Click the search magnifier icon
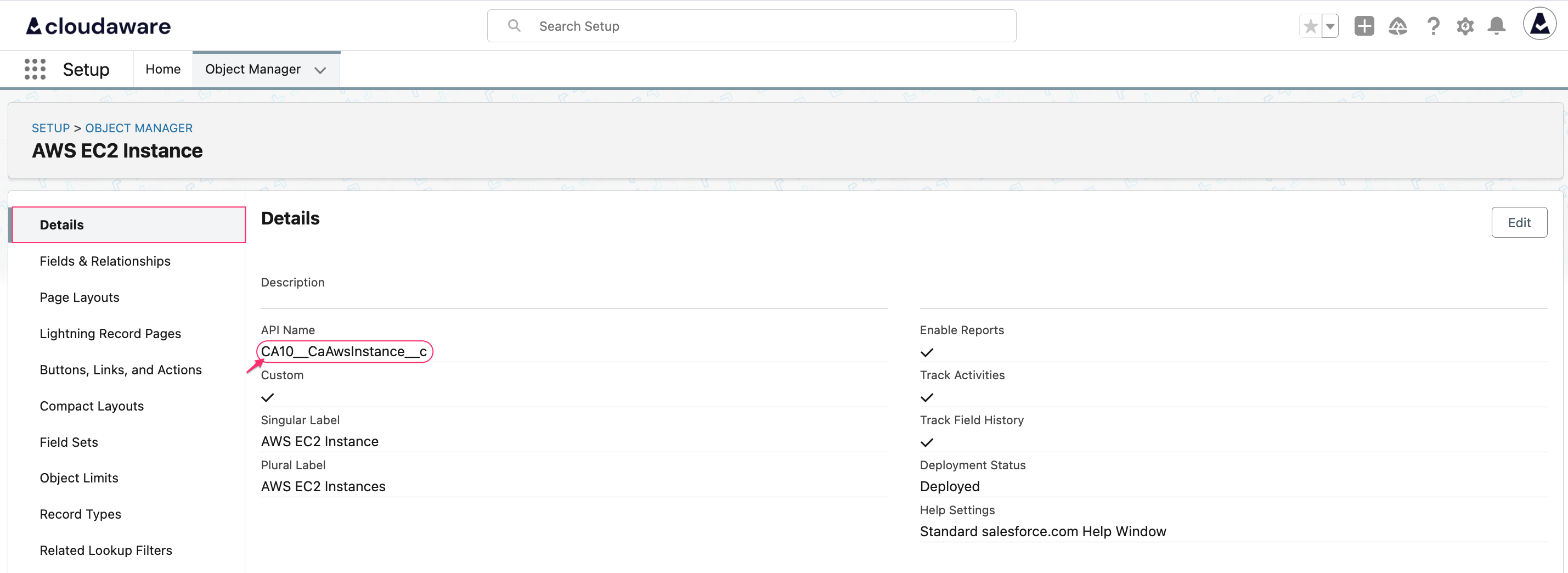 (515, 26)
